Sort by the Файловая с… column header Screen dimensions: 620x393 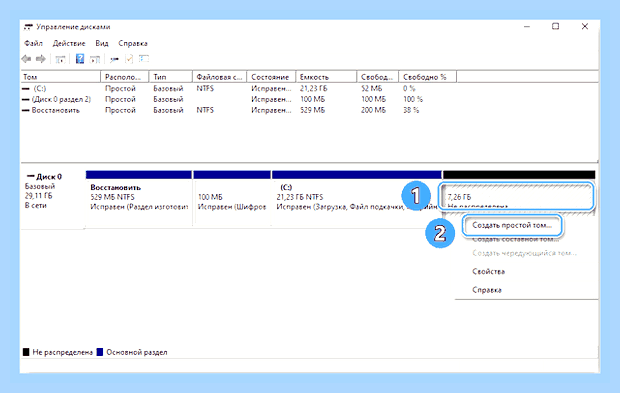pos(219,77)
